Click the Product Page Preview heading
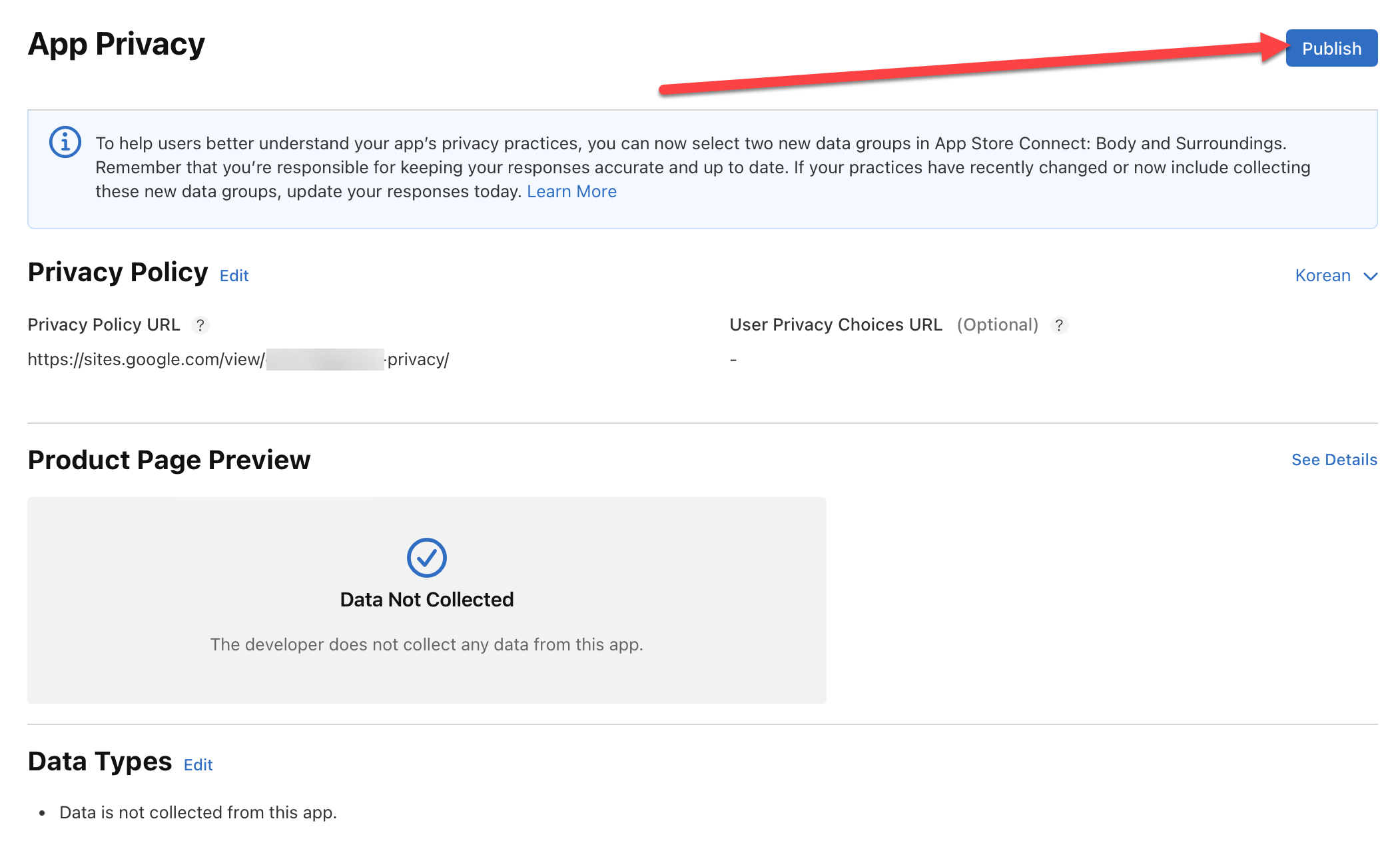Image resolution: width=1400 pixels, height=865 pixels. tap(169, 460)
